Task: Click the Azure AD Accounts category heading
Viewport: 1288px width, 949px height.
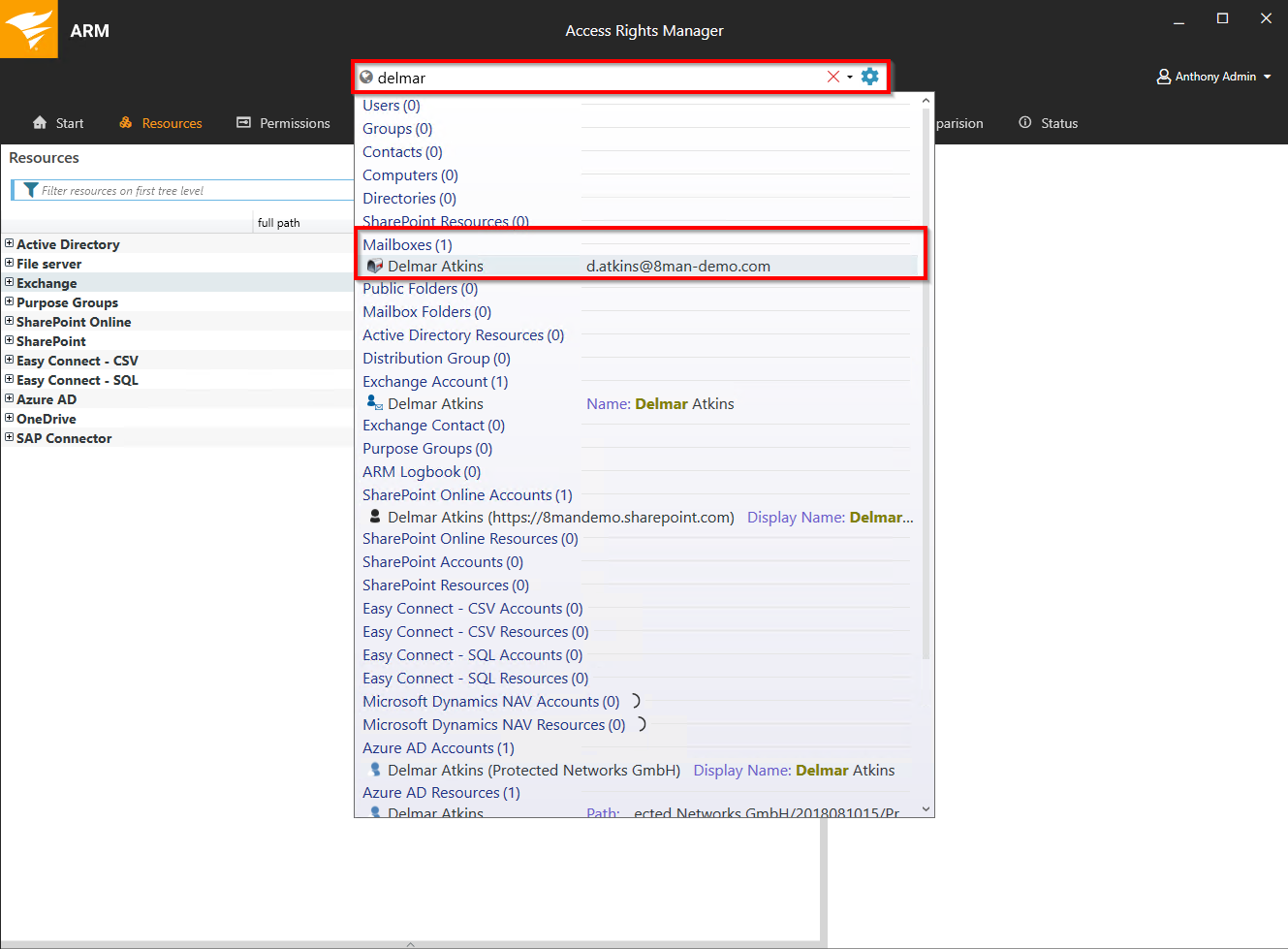Action: coord(438,747)
